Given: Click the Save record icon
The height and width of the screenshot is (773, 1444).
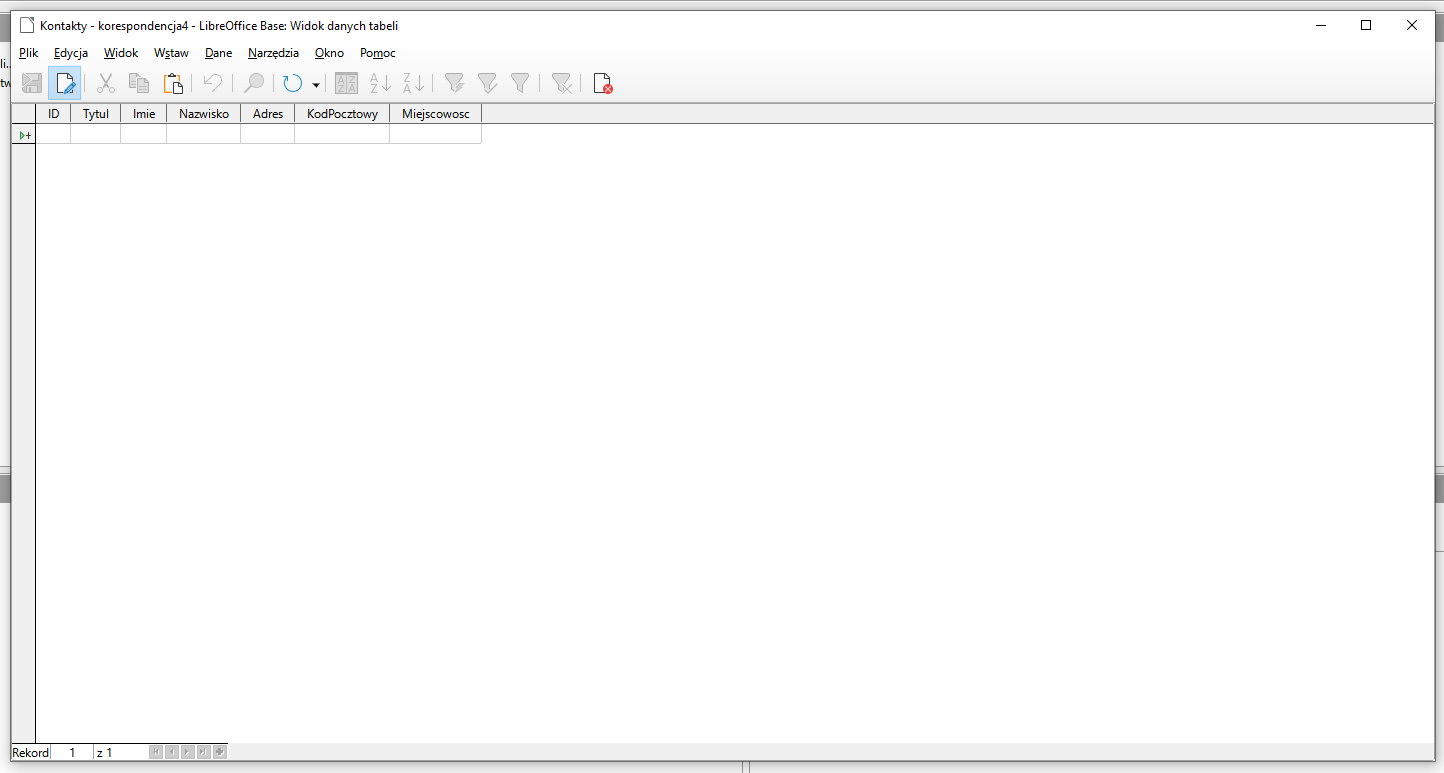Looking at the screenshot, I should 32,84.
